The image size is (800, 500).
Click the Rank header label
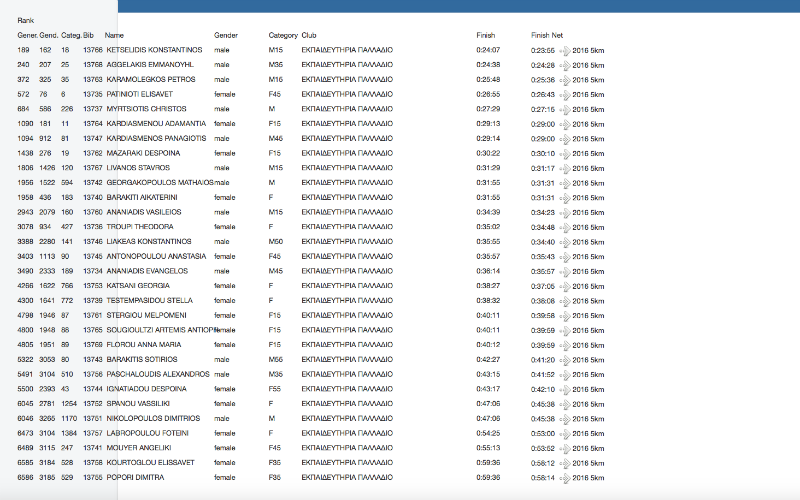[26, 20]
